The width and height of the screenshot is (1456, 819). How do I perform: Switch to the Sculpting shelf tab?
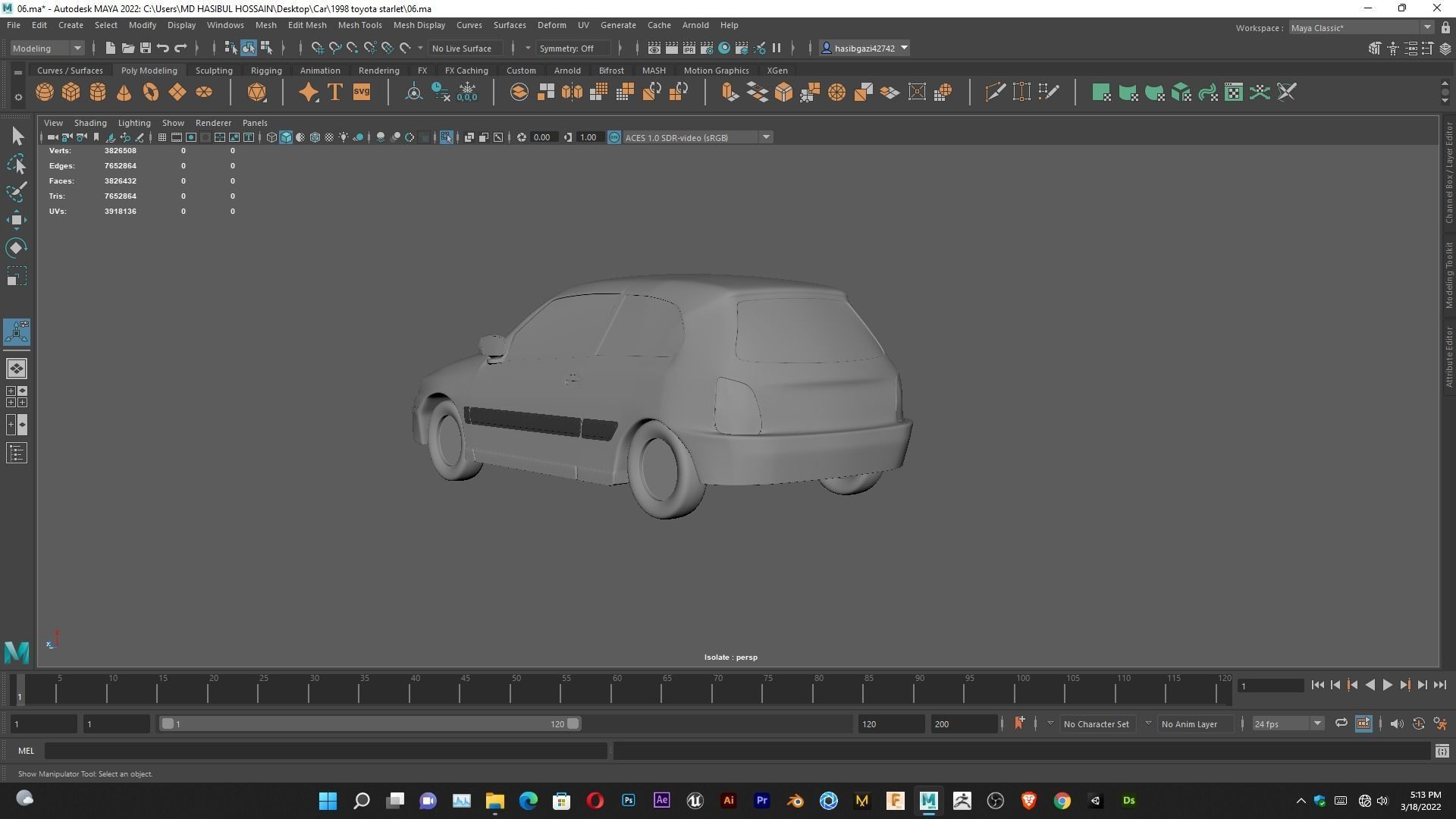click(x=214, y=71)
